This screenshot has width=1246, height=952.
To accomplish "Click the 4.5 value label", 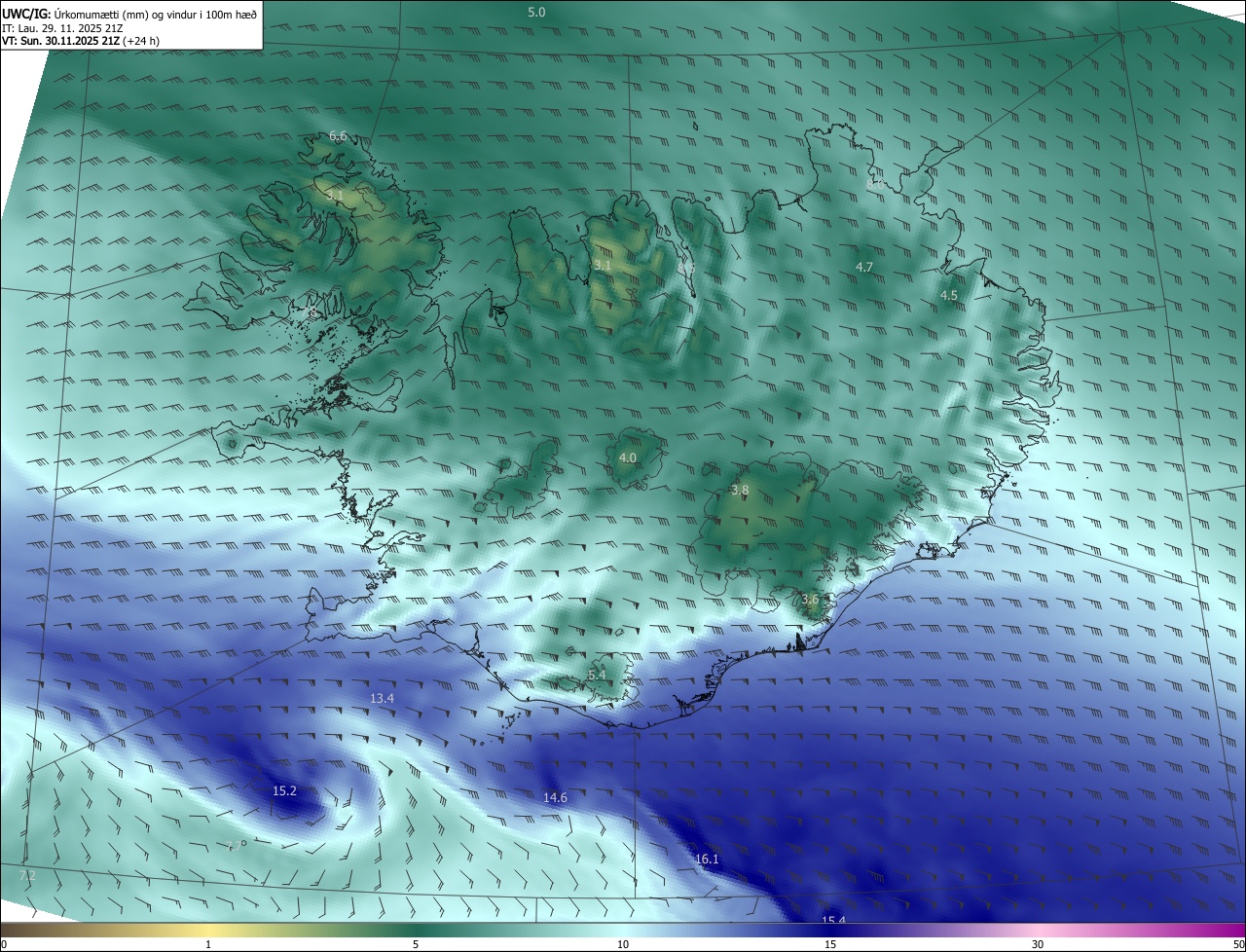I will (x=949, y=295).
